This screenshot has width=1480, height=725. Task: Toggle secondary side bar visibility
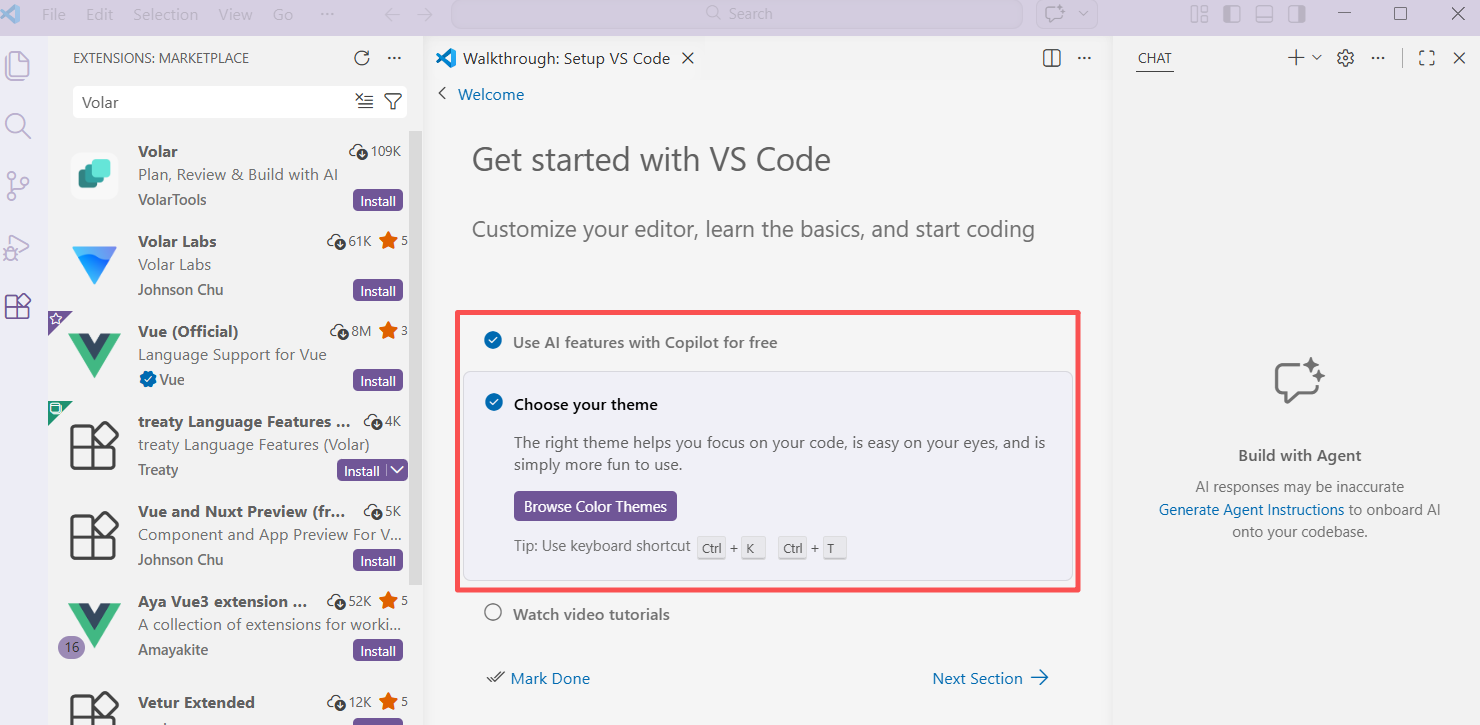1297,14
